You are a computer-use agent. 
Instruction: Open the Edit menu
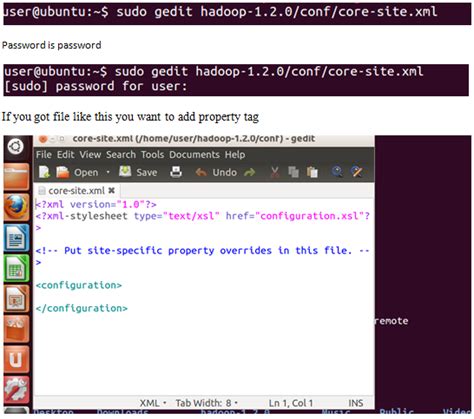pyautogui.click(x=65, y=155)
